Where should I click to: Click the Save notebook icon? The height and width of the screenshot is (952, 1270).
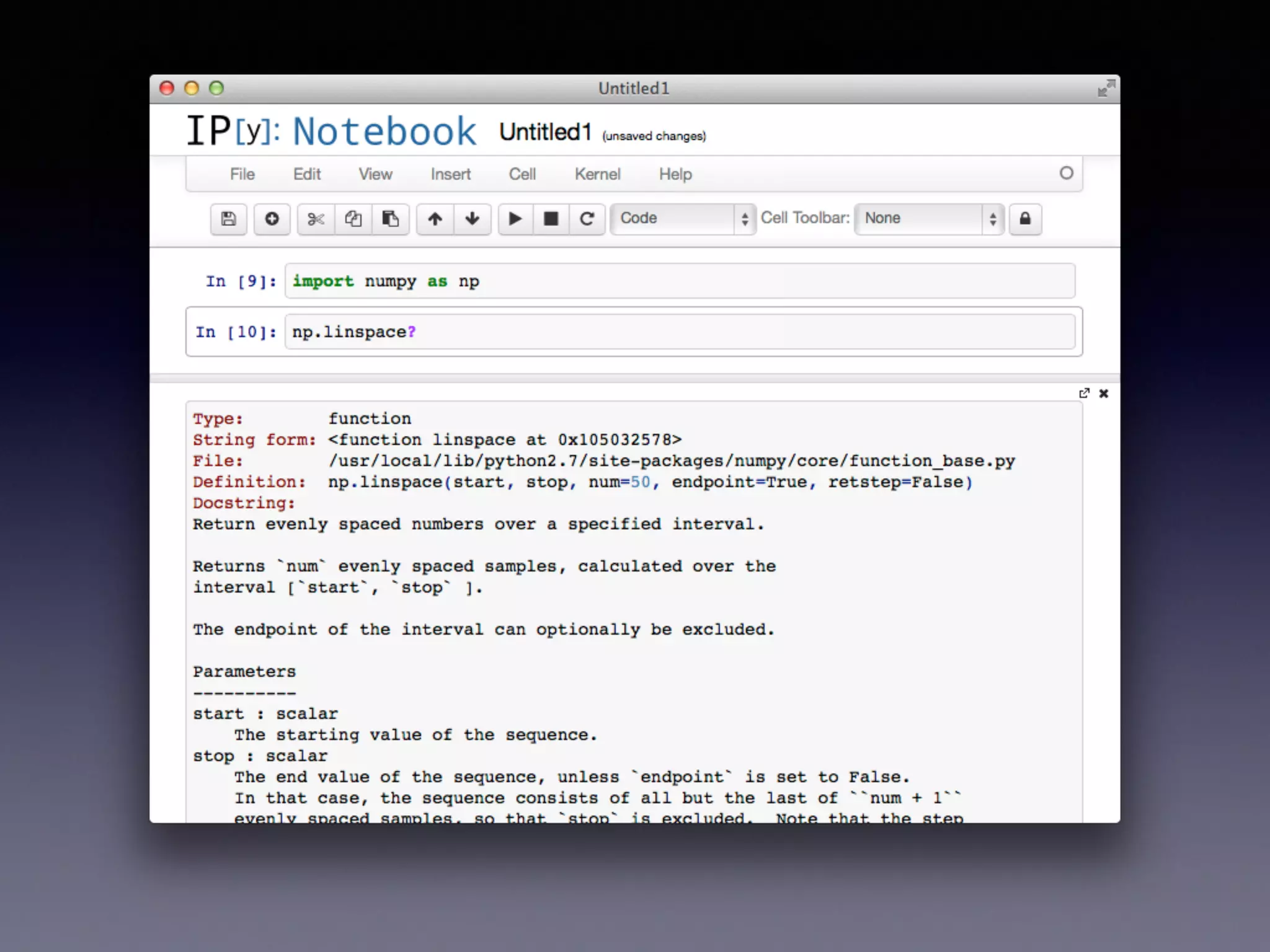pyautogui.click(x=228, y=219)
